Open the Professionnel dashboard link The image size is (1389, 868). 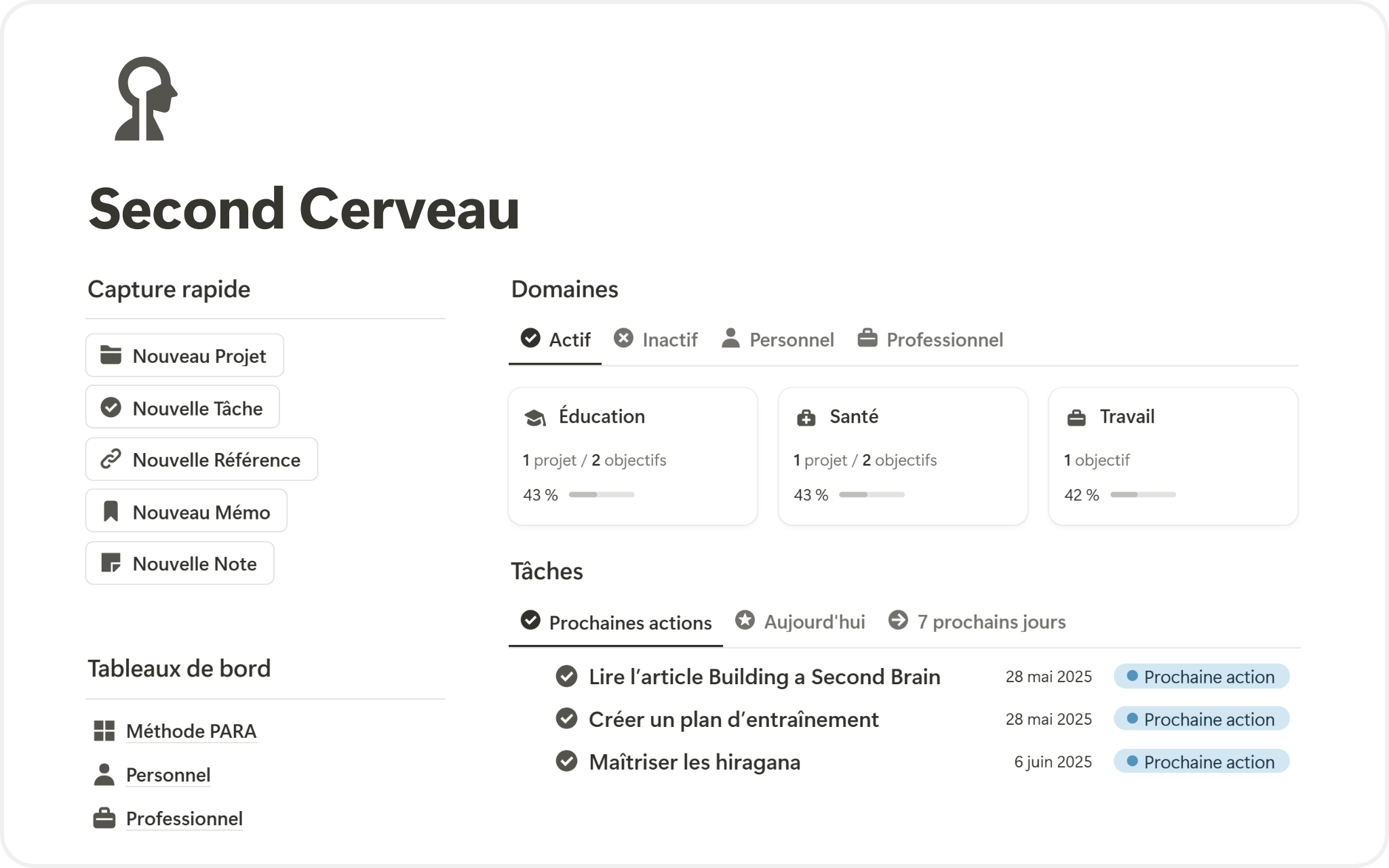pyautogui.click(x=184, y=818)
